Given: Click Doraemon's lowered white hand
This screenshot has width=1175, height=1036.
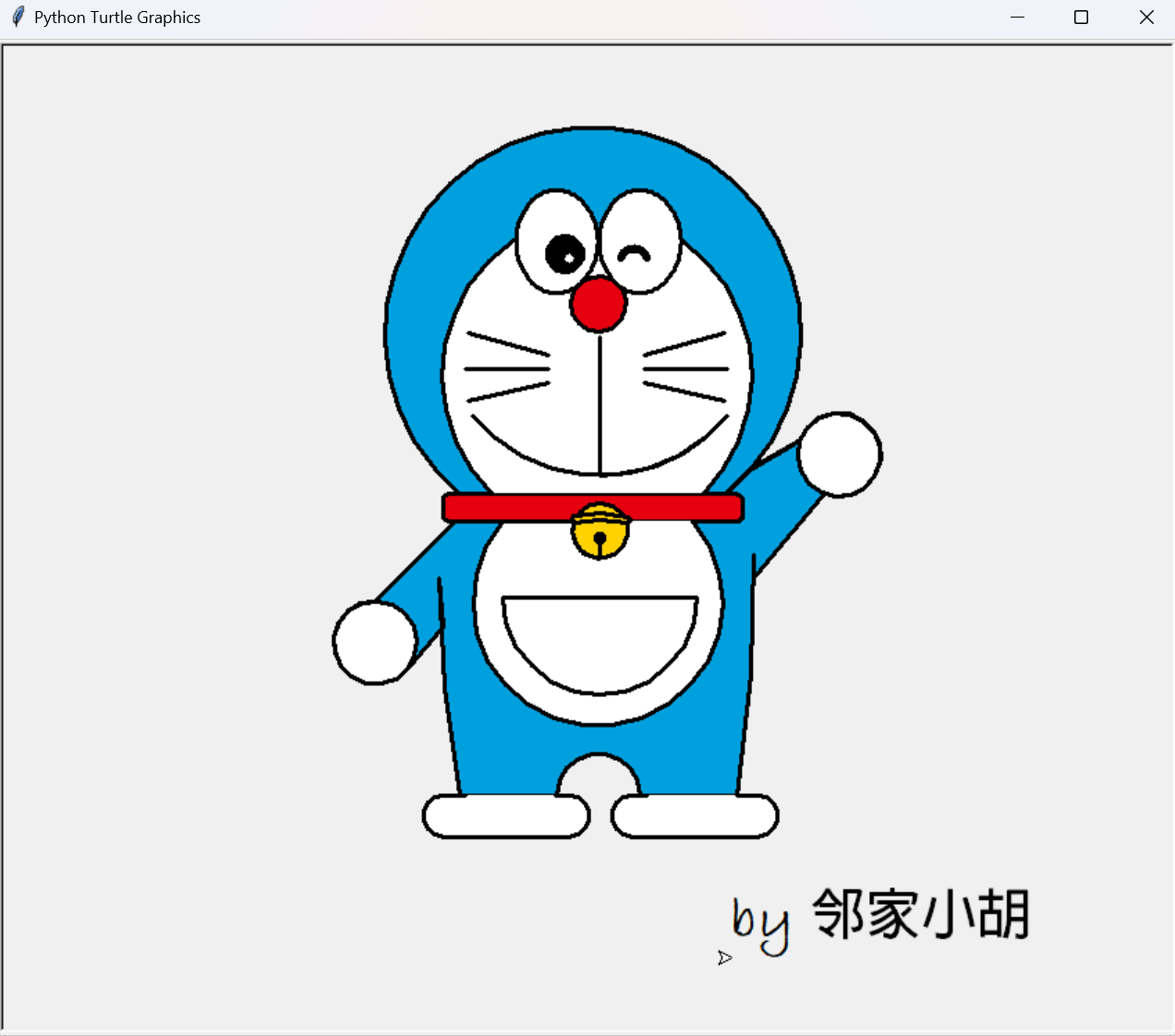Looking at the screenshot, I should (375, 643).
